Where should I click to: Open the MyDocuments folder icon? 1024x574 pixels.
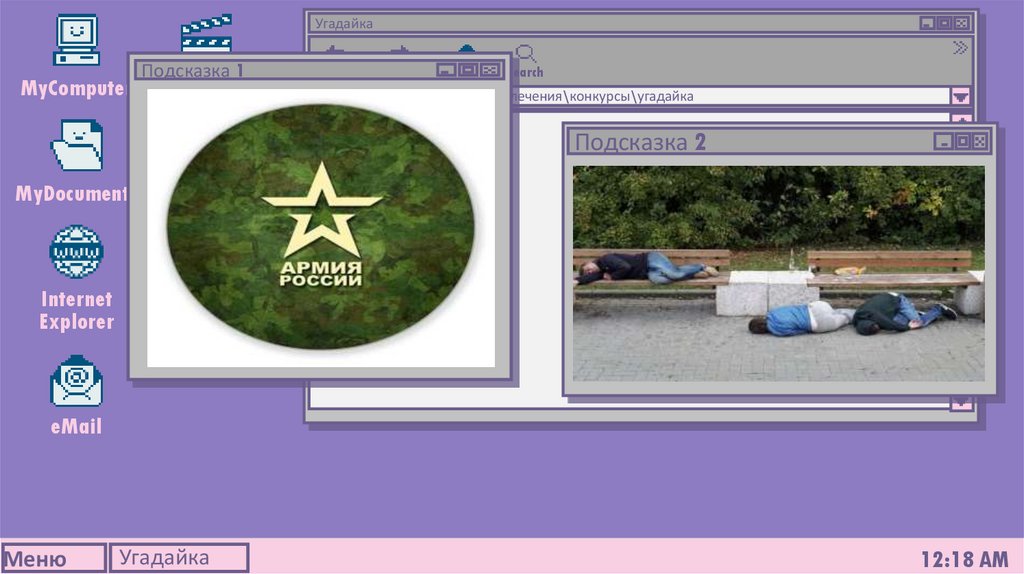click(x=77, y=145)
